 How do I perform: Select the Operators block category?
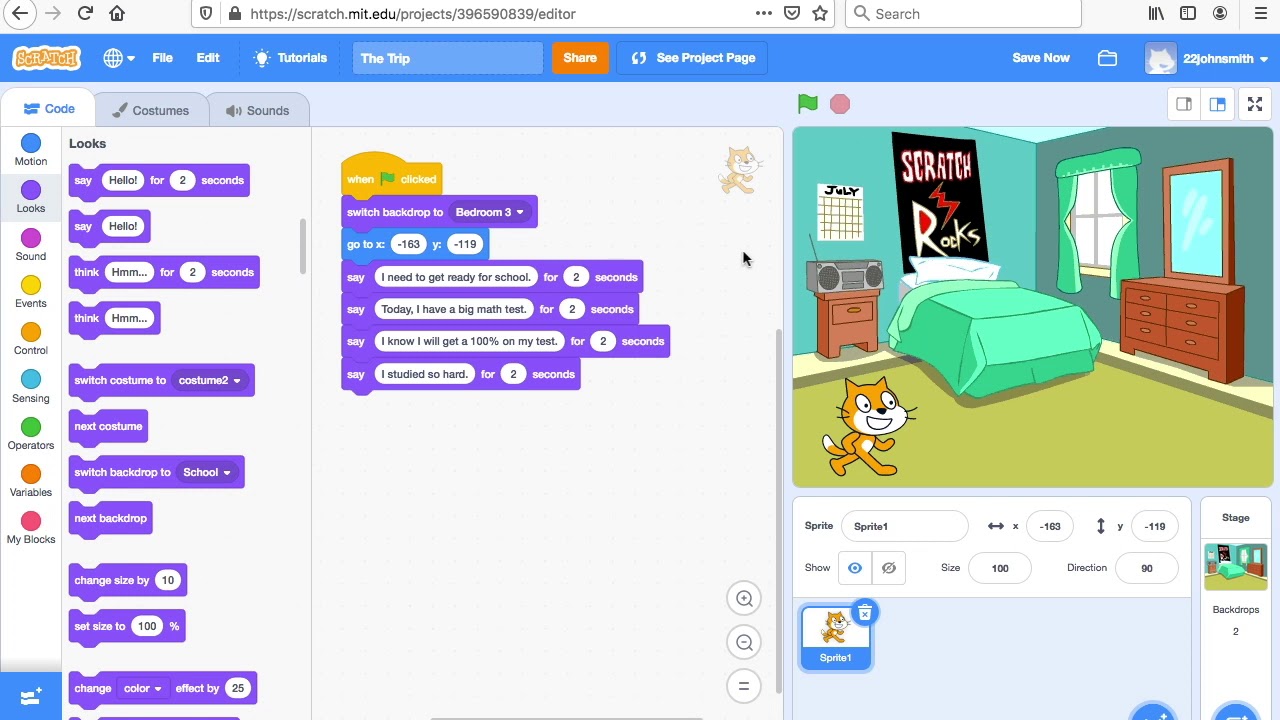tap(31, 434)
